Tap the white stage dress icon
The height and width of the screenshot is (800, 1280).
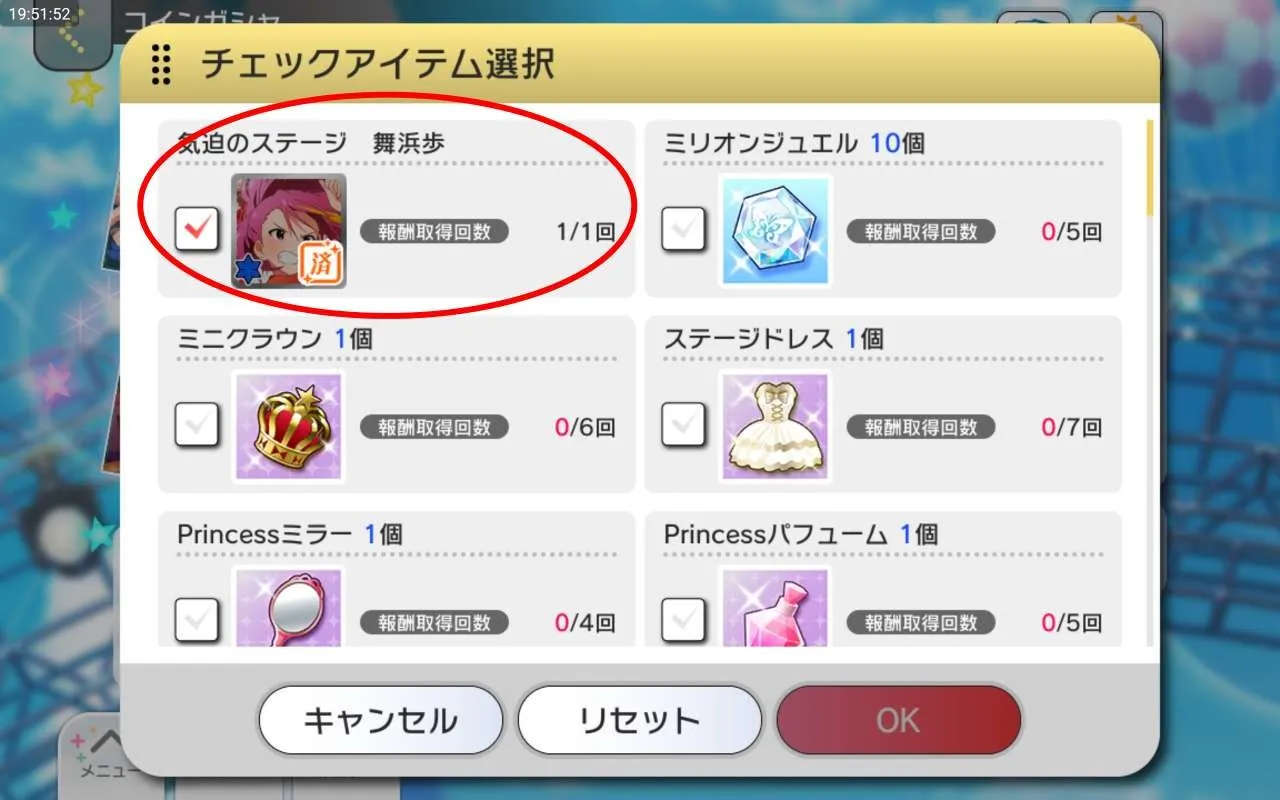coord(776,427)
